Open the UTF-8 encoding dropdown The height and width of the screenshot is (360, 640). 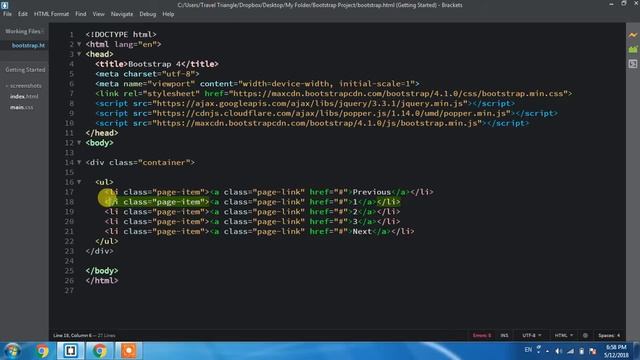coord(531,336)
